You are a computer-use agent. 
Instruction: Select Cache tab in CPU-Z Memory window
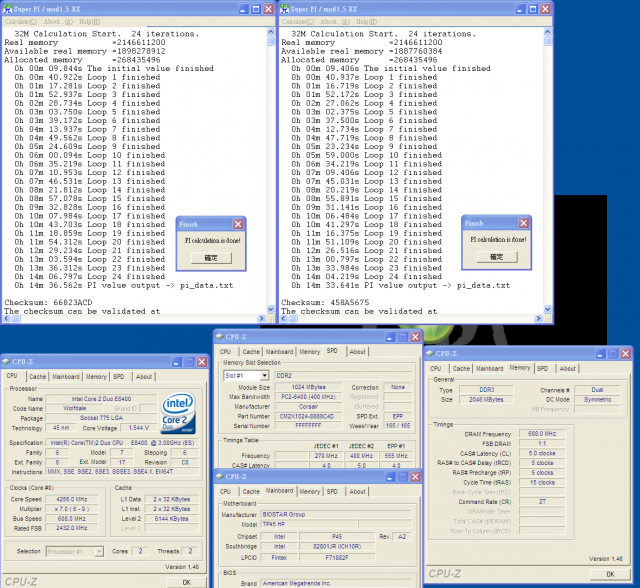(461, 368)
